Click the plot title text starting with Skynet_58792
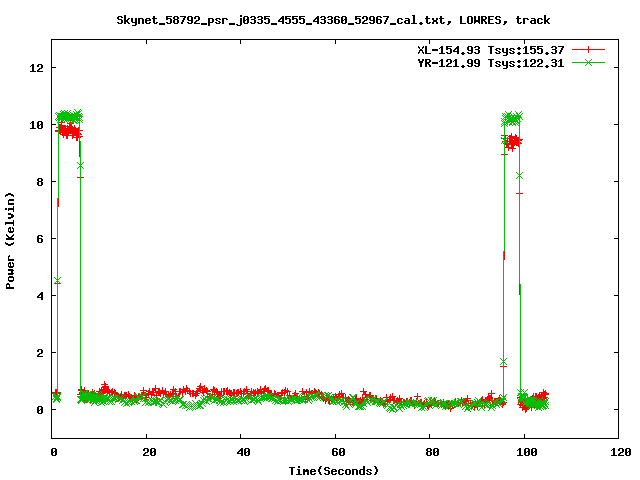Image resolution: width=640 pixels, height=480 pixels. tap(333, 20)
